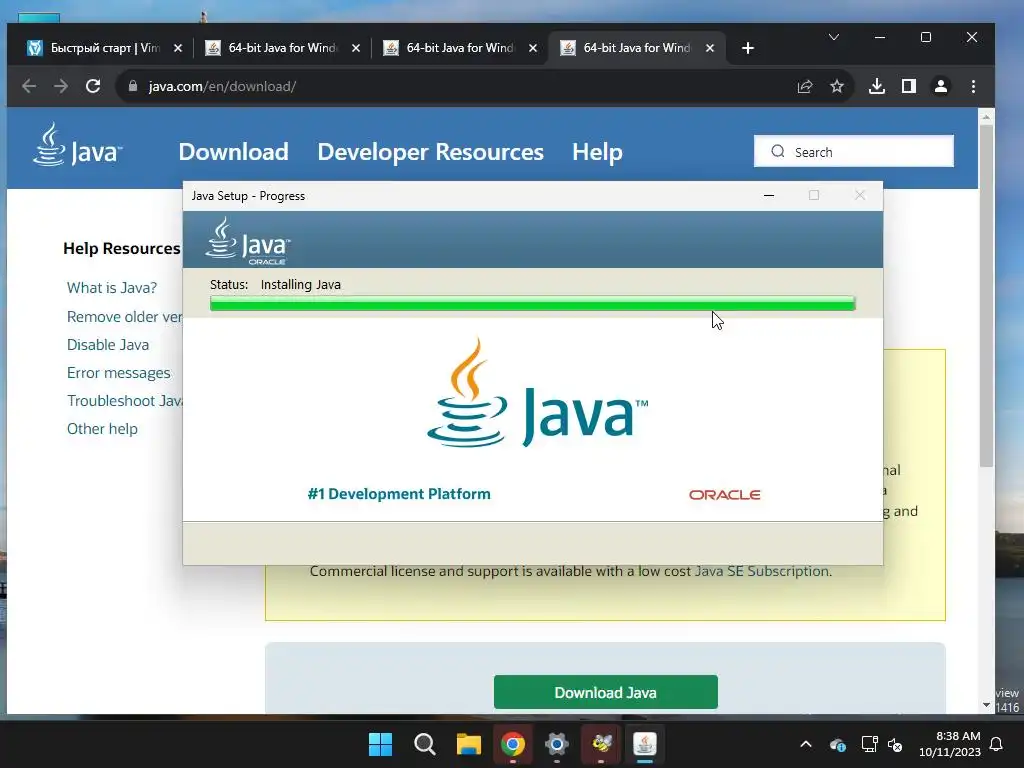
Task: Go back using browser back arrow
Action: point(29,86)
